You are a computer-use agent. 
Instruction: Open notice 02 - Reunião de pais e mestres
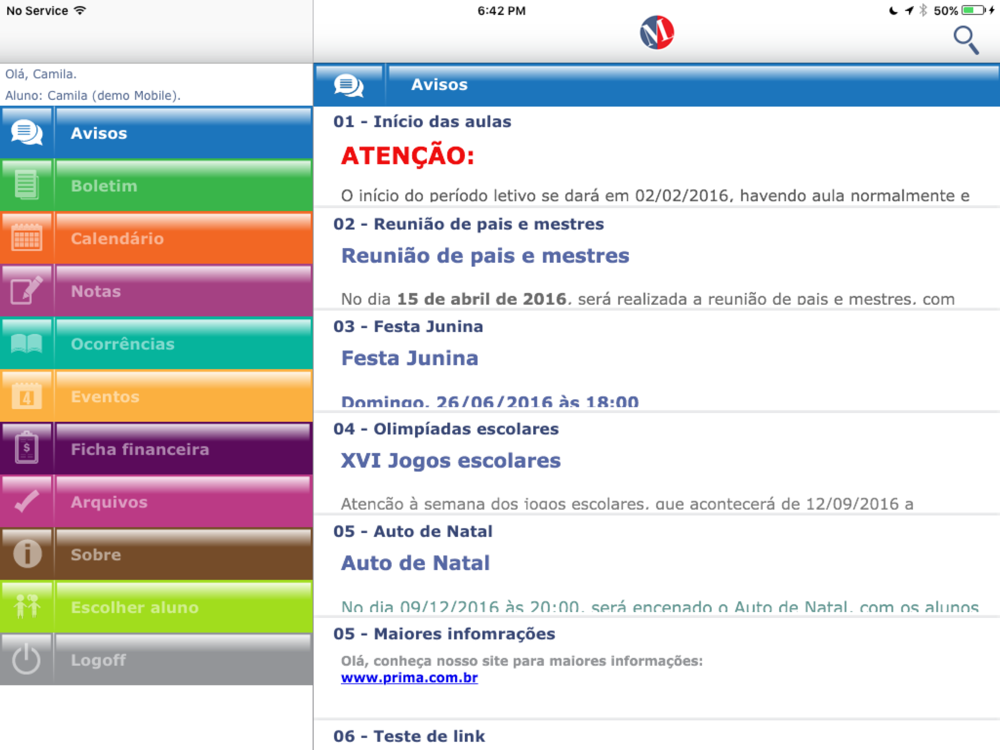pos(657,259)
